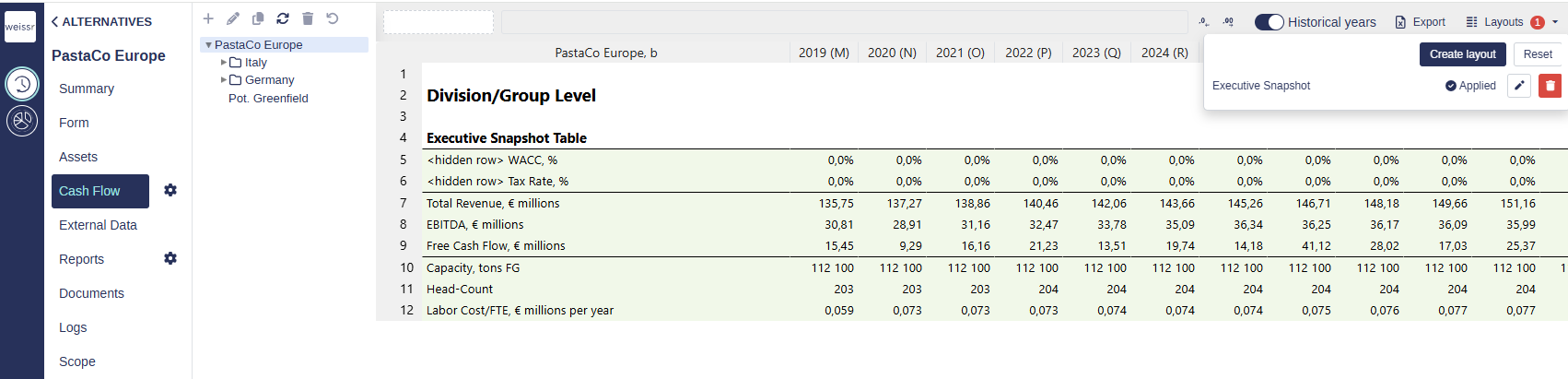Edit the Executive Snapshot layout with pencil
1568x379 pixels.
[1519, 86]
